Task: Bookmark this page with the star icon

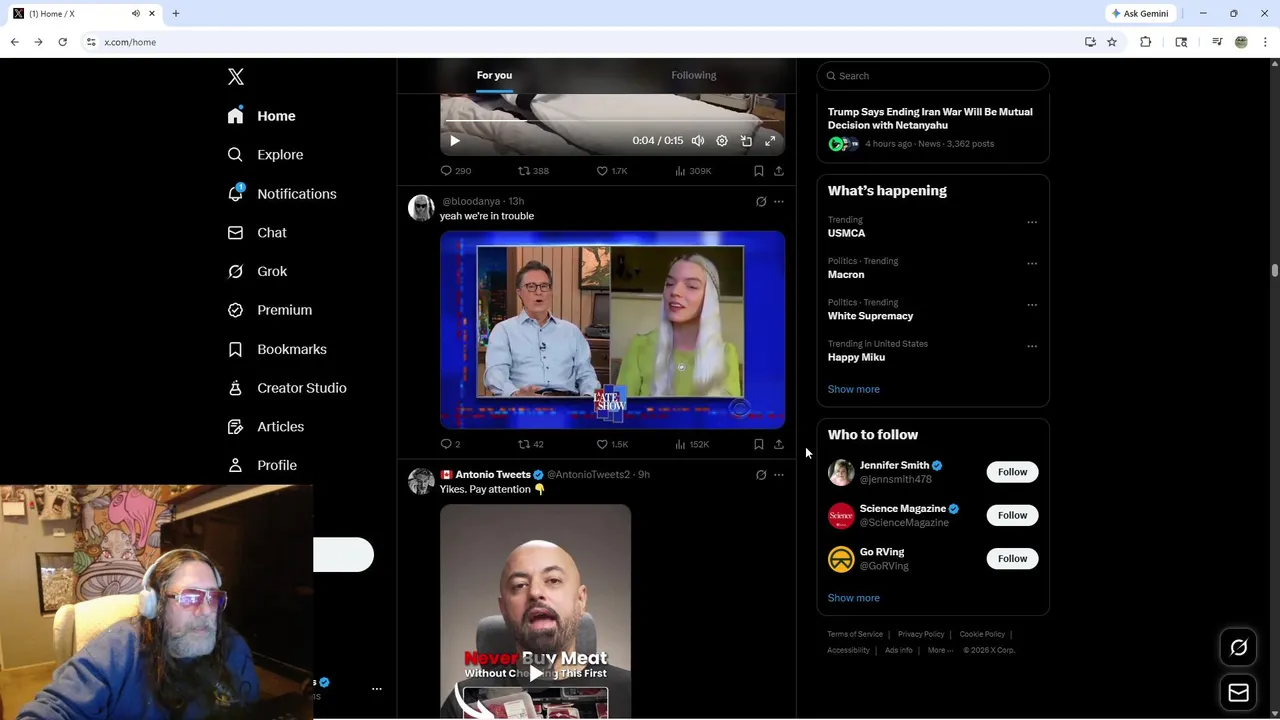Action: click(x=1112, y=42)
